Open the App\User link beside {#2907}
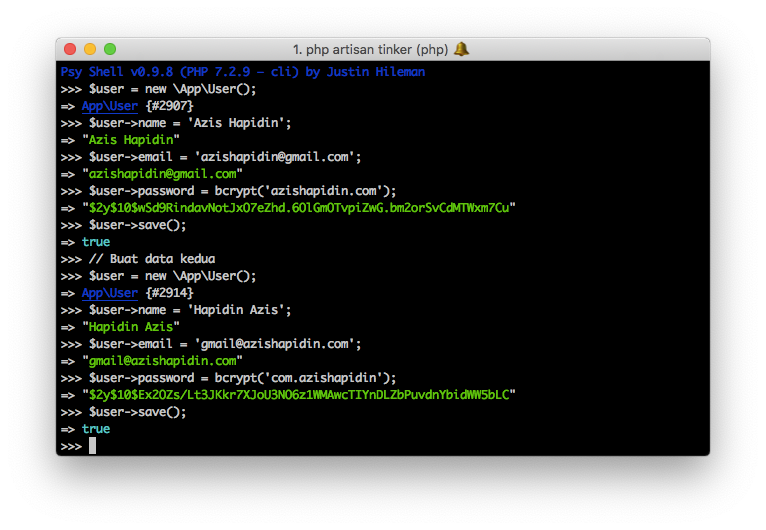Screen dimensions: 766x530 [x=109, y=106]
